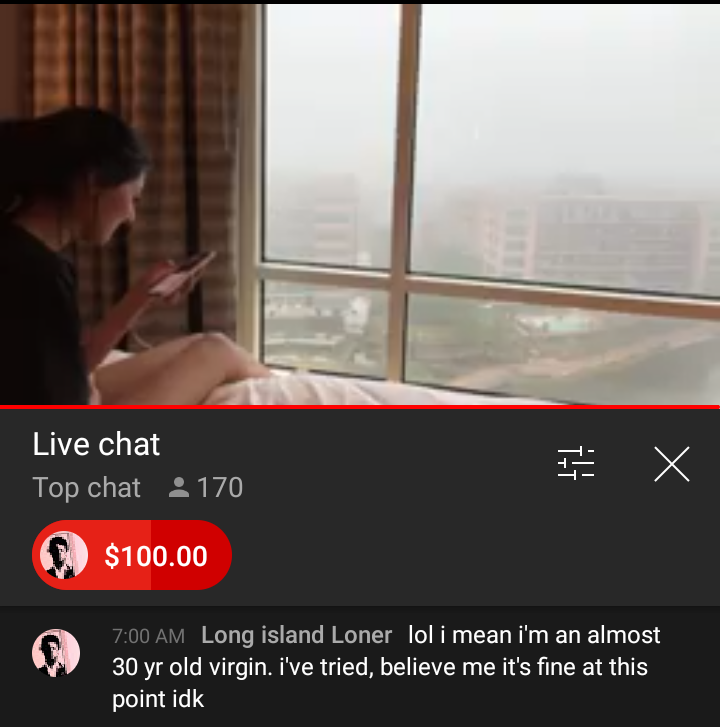Screen dimensions: 720x727
Task: Click the last line "point idk" of the message
Action: (158, 699)
